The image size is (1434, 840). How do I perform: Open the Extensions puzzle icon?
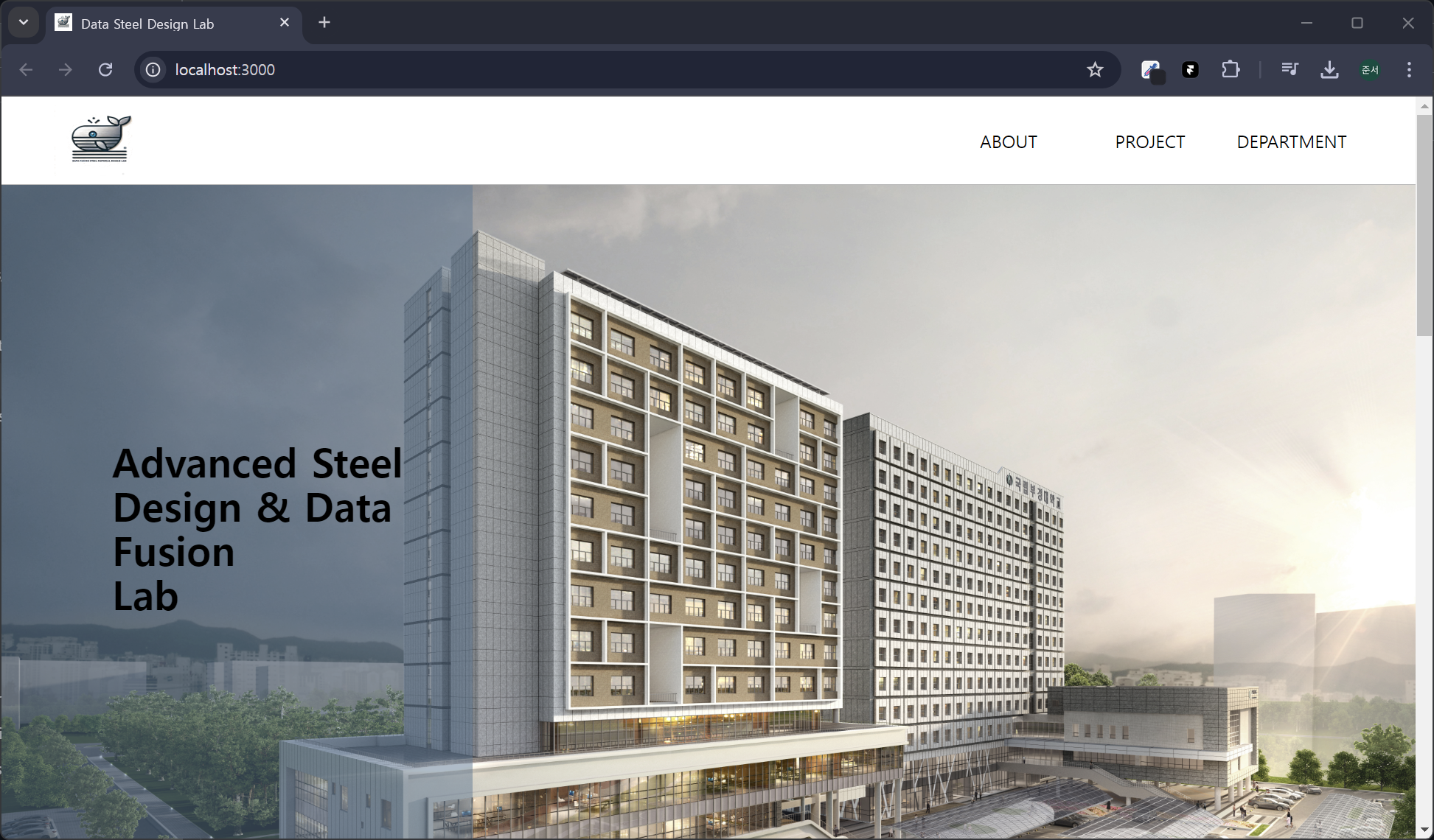(x=1230, y=69)
